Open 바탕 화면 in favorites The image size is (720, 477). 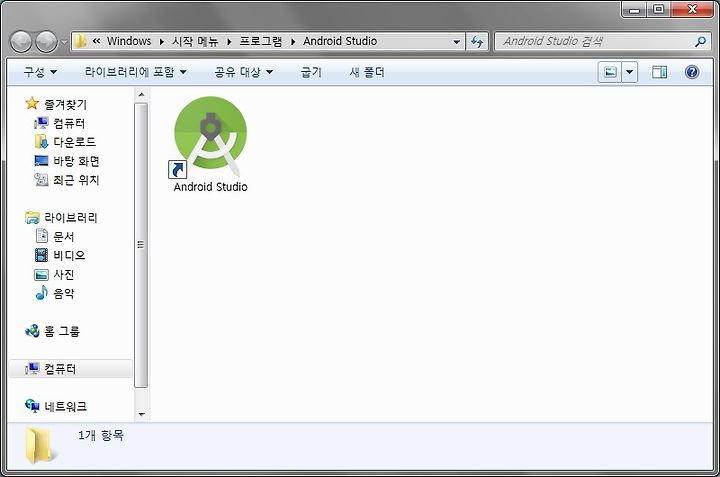pos(76,161)
